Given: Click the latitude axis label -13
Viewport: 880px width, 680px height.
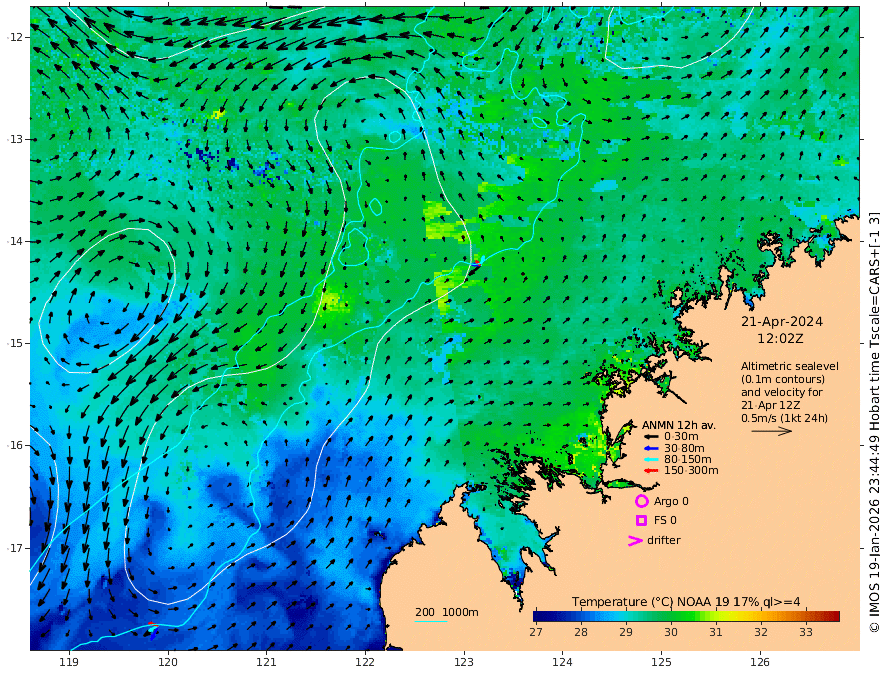Looking at the screenshot, I should pos(15,139).
